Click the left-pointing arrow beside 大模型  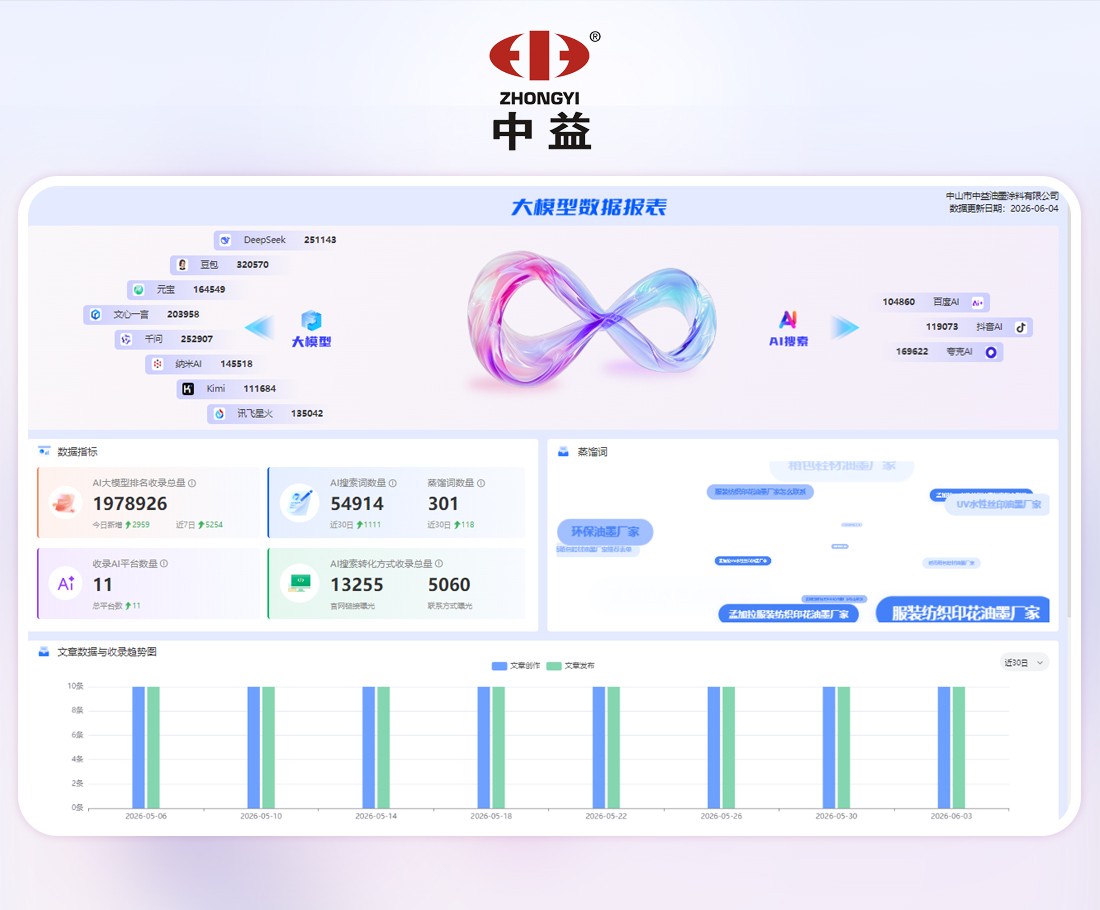tap(260, 327)
